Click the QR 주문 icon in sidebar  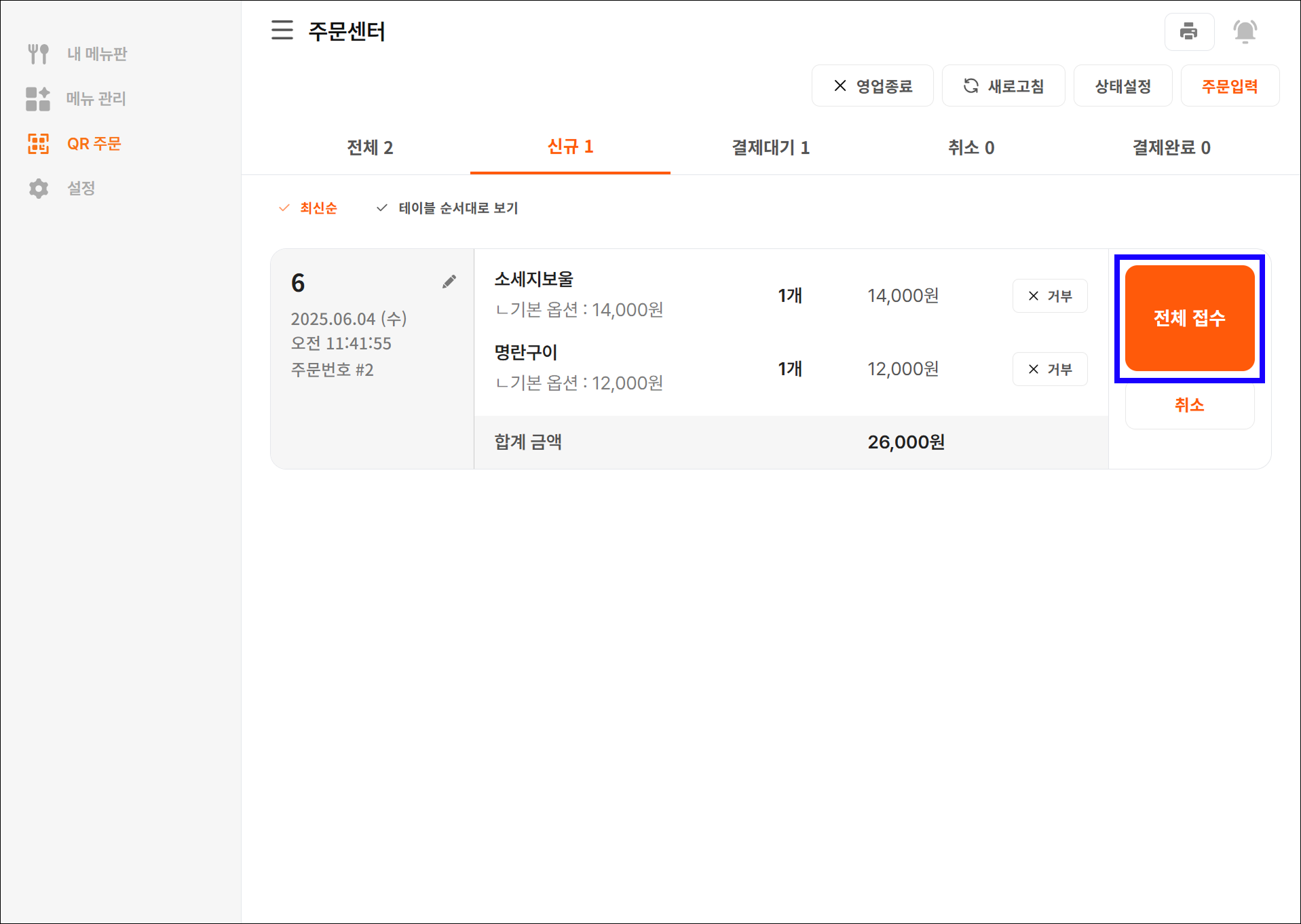click(x=38, y=144)
